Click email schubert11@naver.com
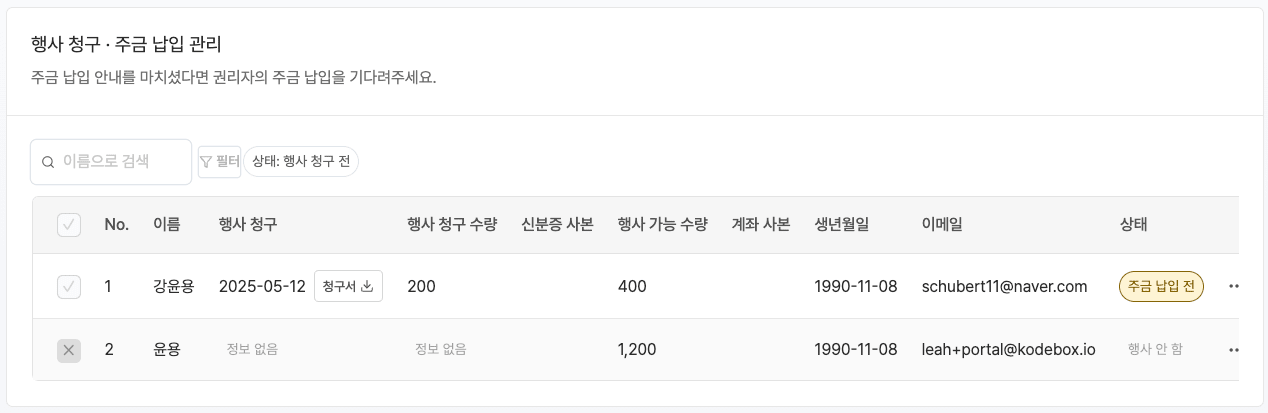The width and height of the screenshot is (1268, 413). click(1004, 286)
